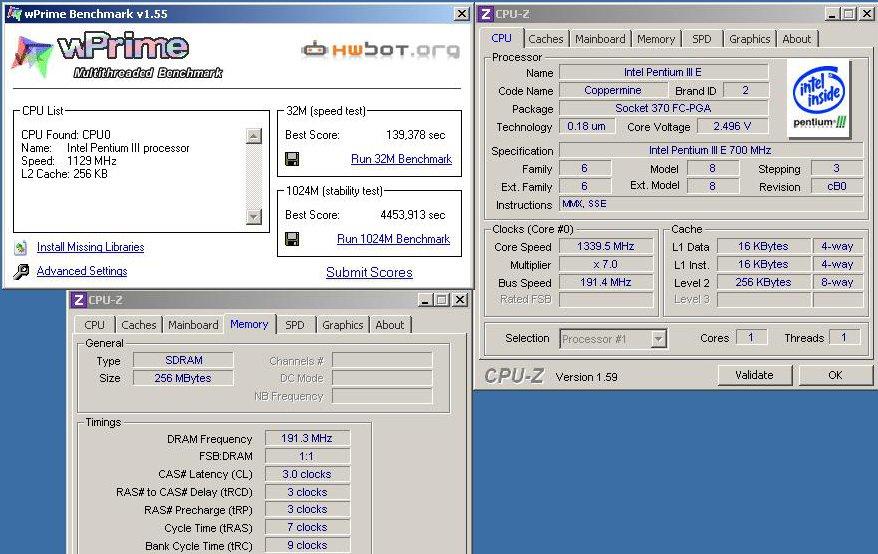Screen dimensions: 878x554
Task: Switch to Graphics tab in CPU-Z processor window
Action: point(749,39)
